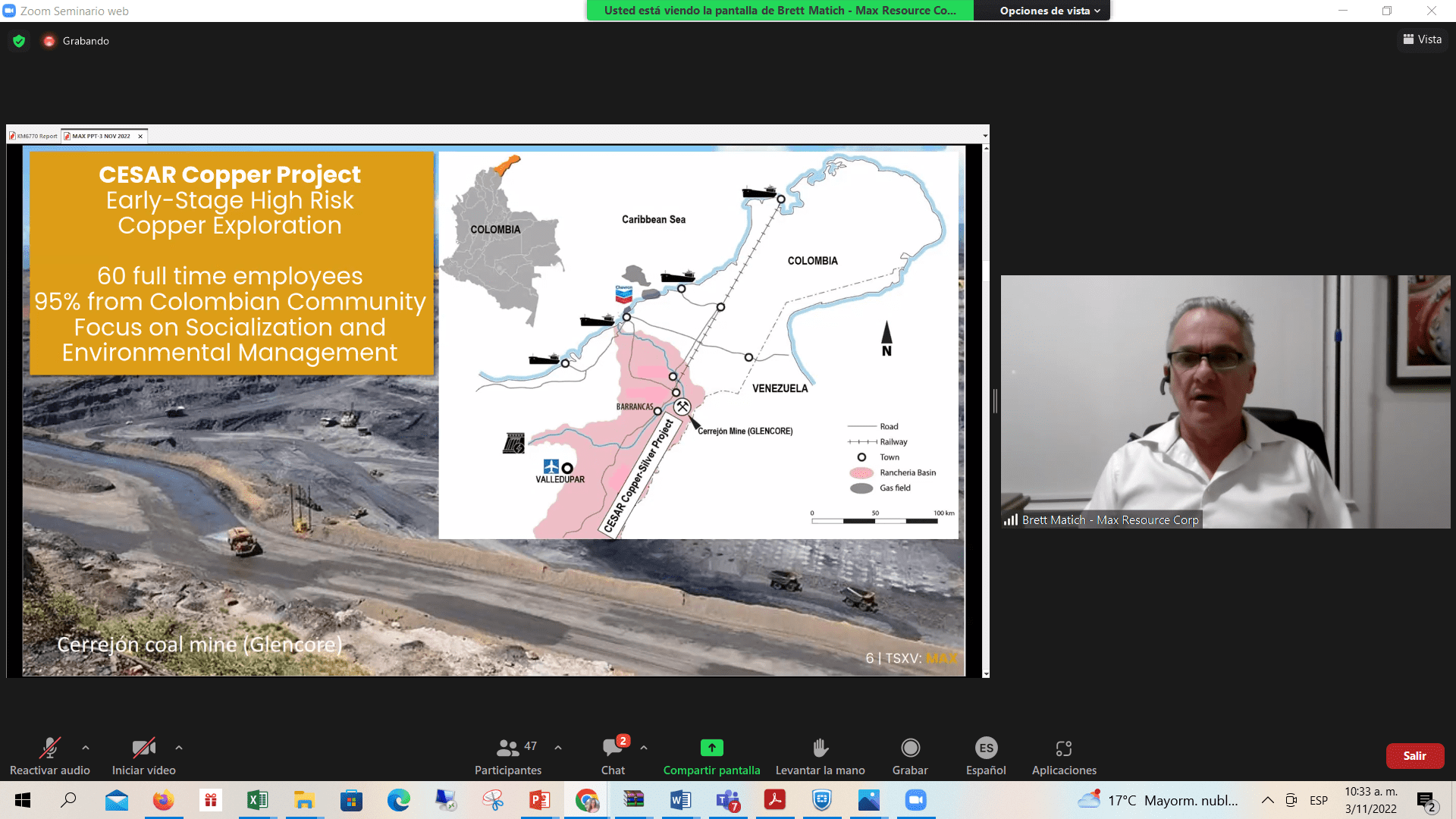Viewport: 1456px width, 819px height.
Task: Launch Microsoft Edge from the taskbar
Action: click(398, 800)
